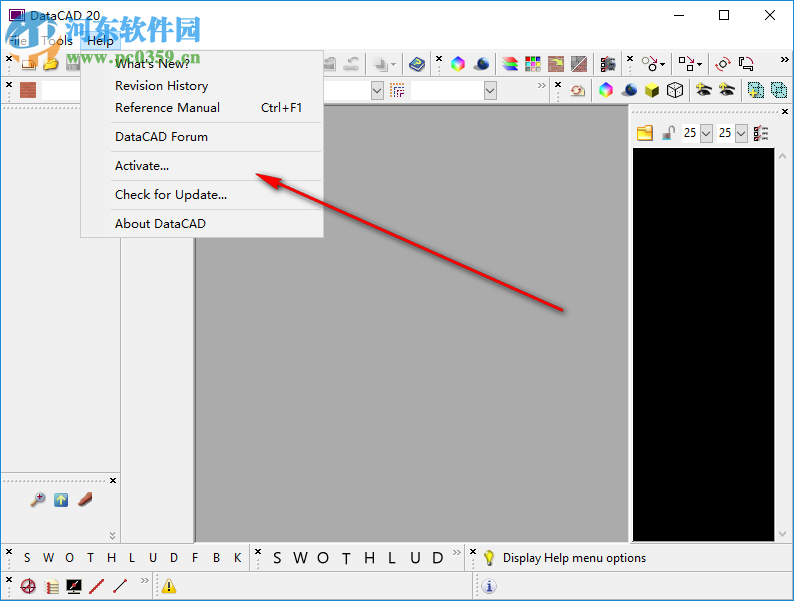Screen dimensions: 794x601
Task: Toggle the F status letter
Action: (x=195, y=558)
